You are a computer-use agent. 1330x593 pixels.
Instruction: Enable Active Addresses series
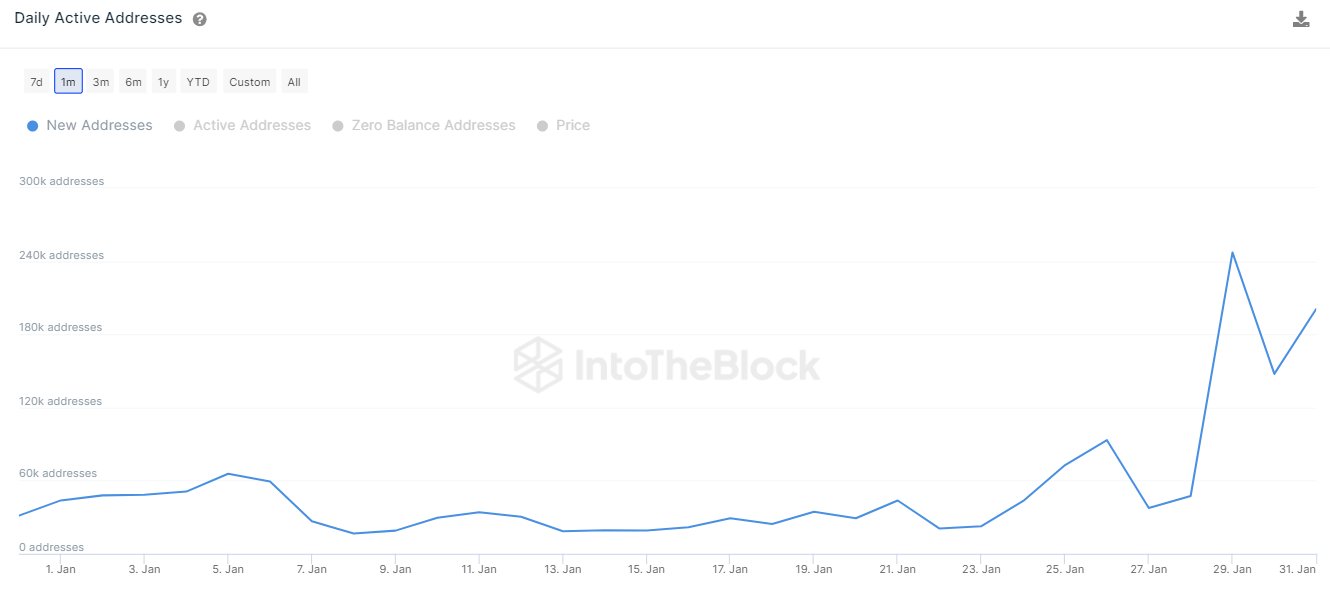point(251,126)
